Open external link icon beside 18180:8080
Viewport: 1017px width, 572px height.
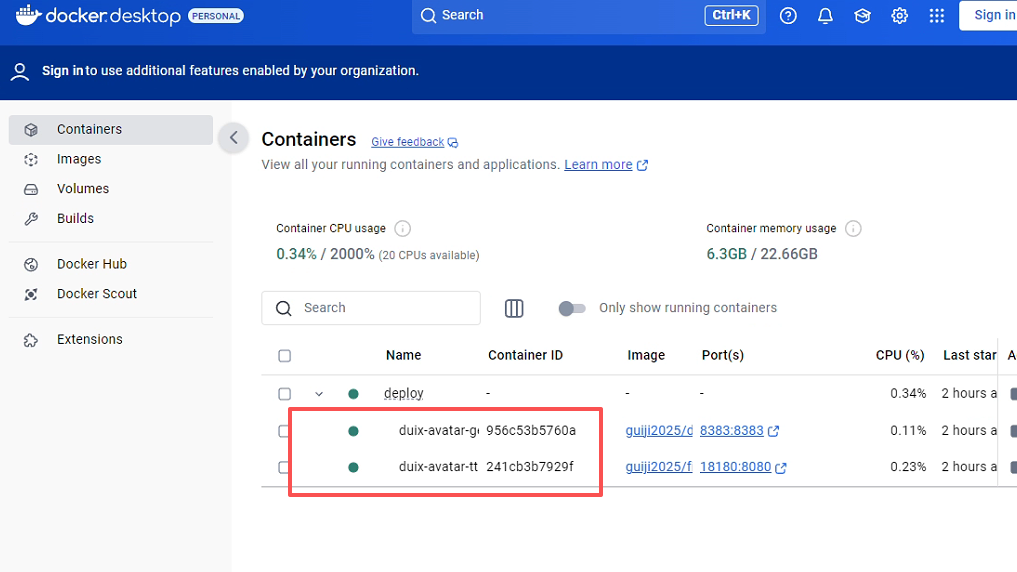(x=781, y=468)
